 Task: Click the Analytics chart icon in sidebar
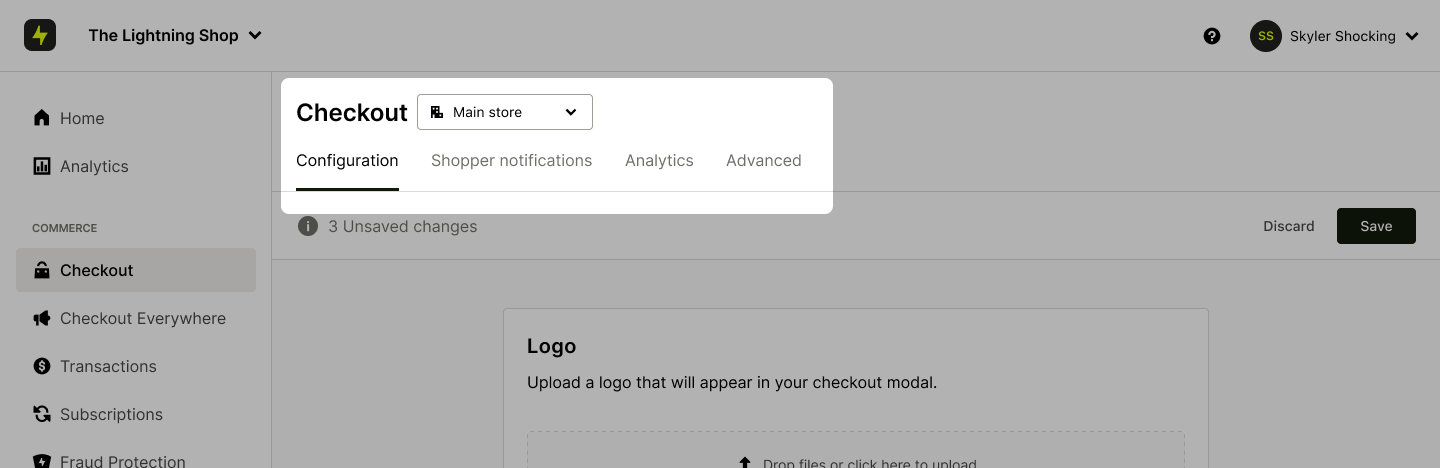(42, 166)
